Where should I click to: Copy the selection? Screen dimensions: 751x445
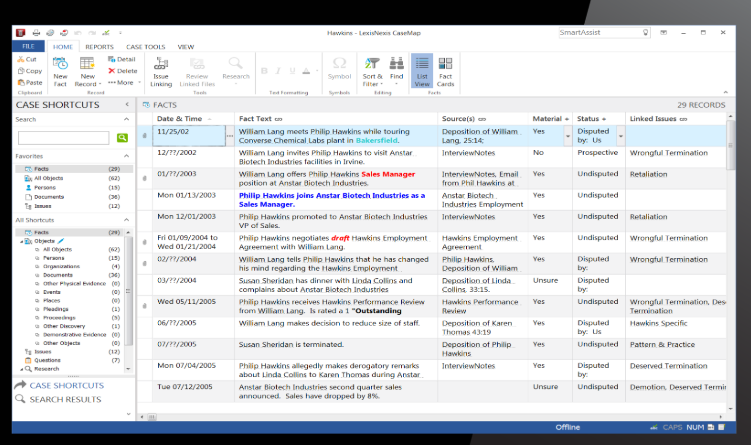[x=30, y=71]
